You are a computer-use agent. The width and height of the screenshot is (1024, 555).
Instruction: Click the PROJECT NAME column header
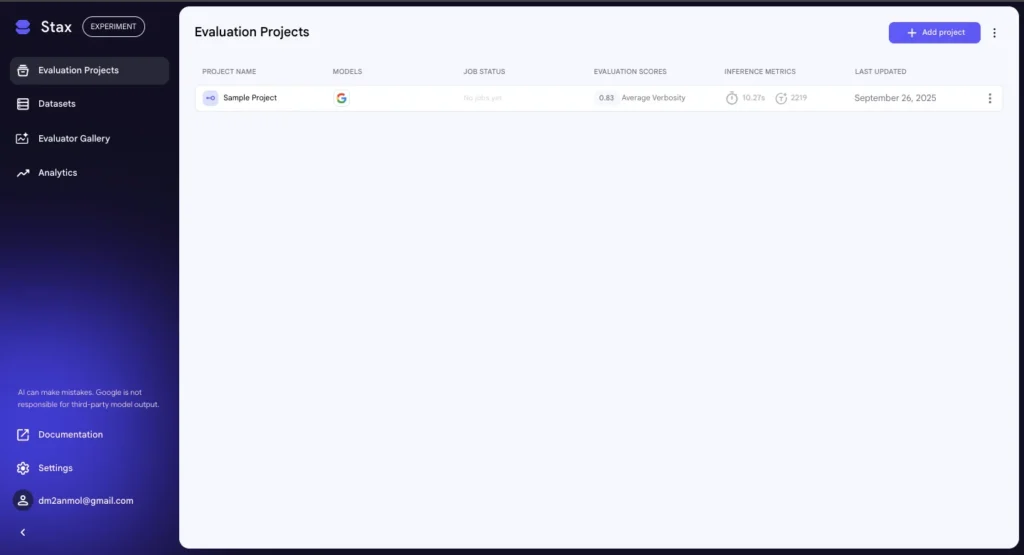[229, 72]
